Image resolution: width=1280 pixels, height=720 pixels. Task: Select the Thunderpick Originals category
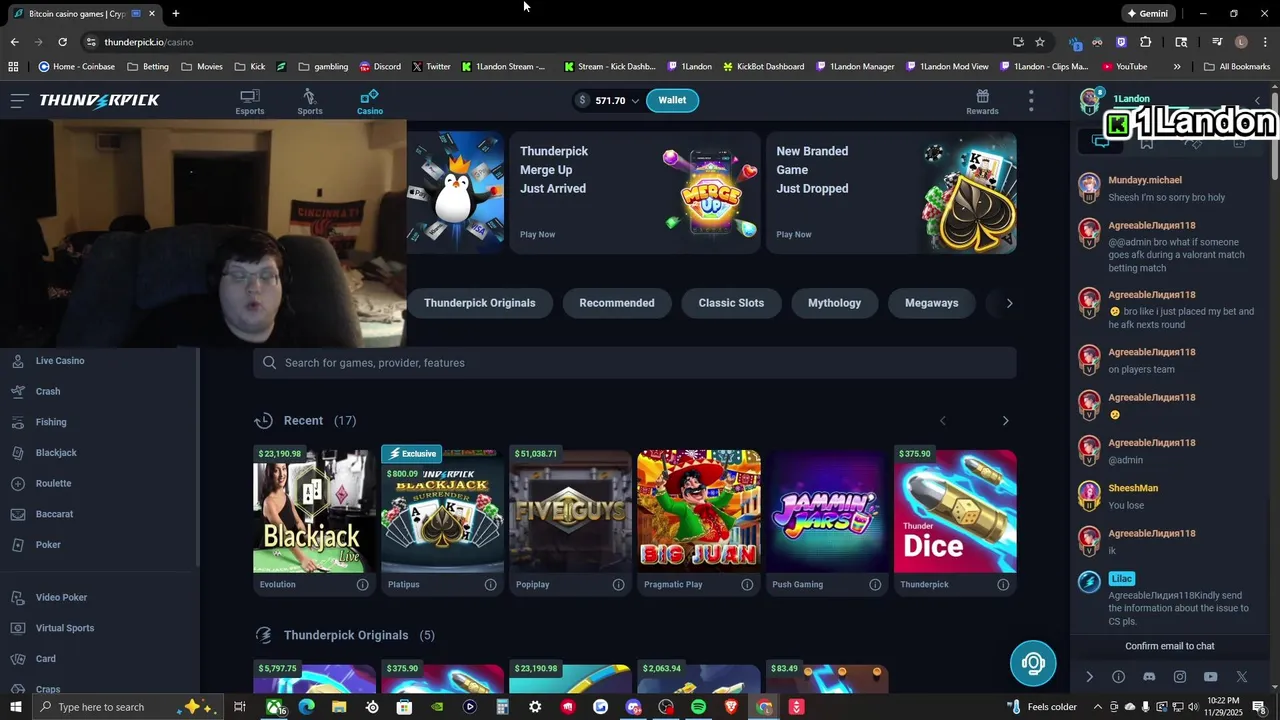click(479, 303)
